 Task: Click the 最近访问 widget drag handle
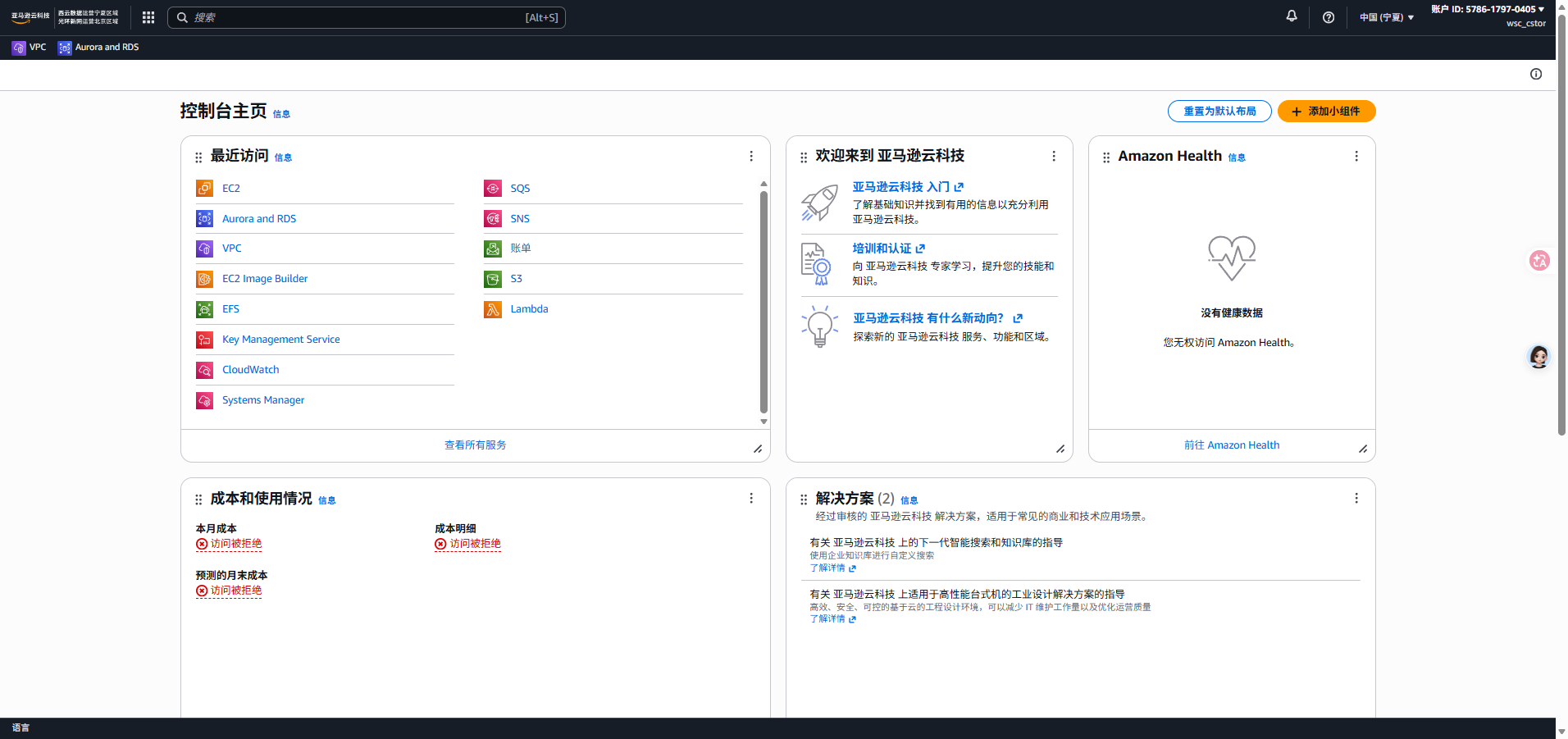[198, 157]
